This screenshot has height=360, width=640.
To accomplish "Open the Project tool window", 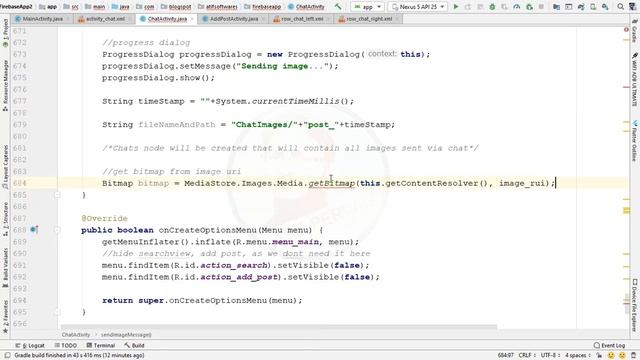I will 5,33.
